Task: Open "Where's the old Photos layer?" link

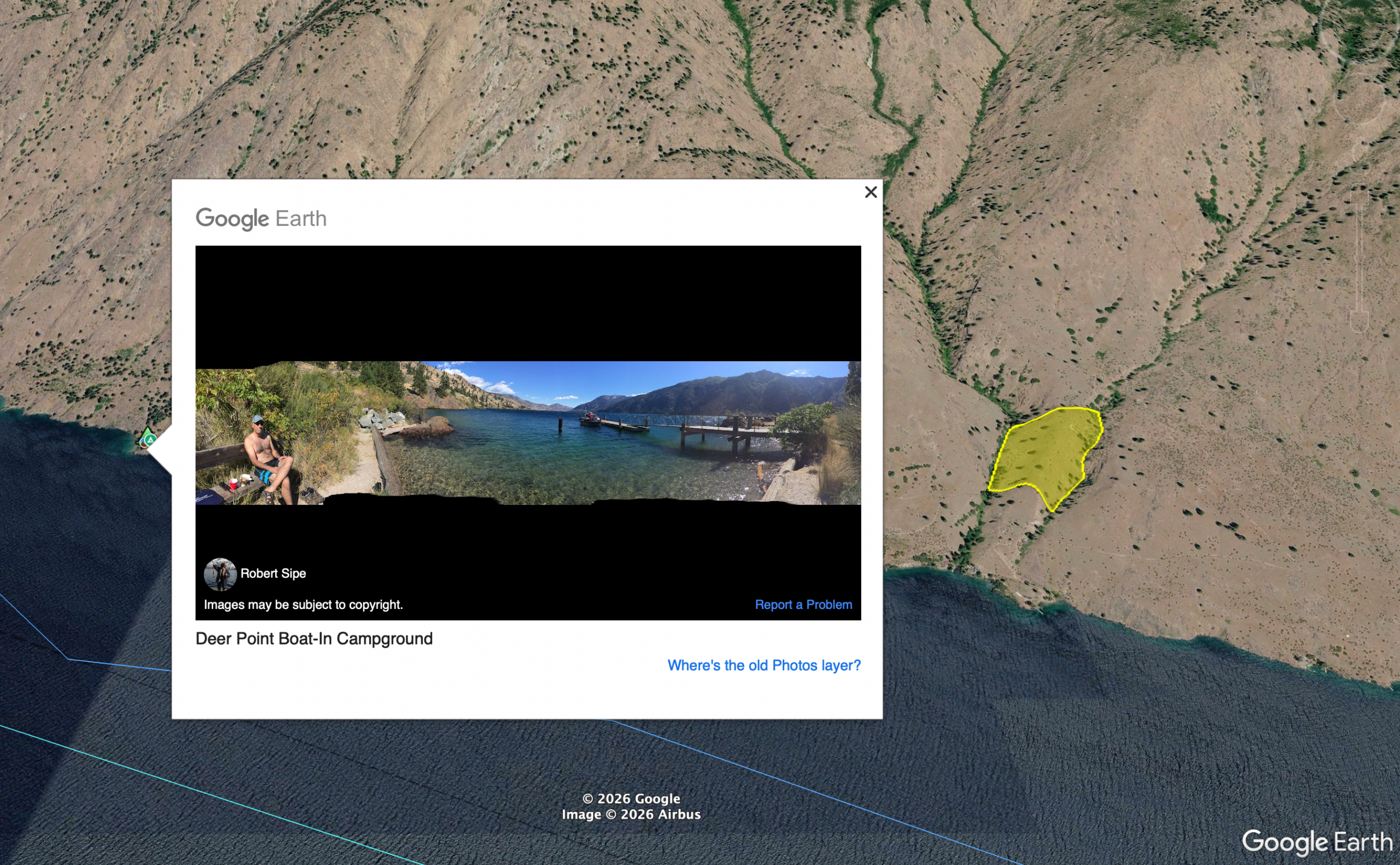Action: (764, 665)
